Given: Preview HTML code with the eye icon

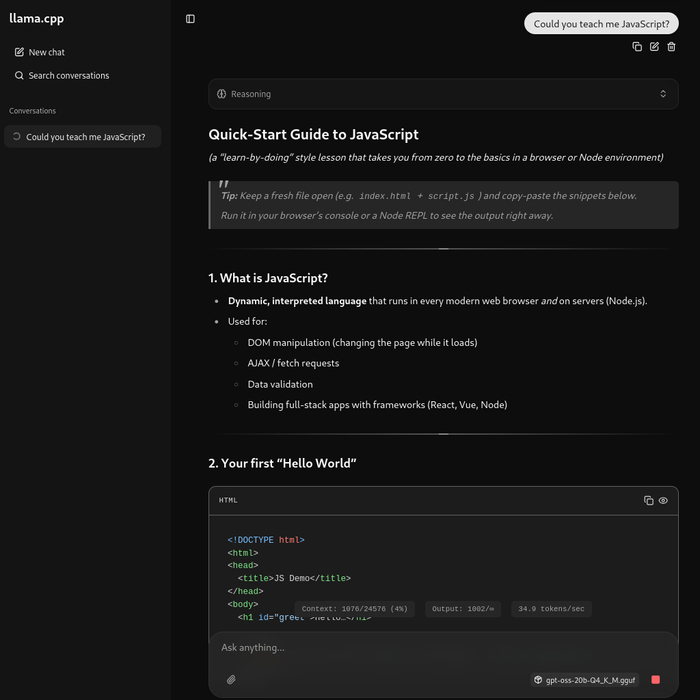Looking at the screenshot, I should point(663,500).
